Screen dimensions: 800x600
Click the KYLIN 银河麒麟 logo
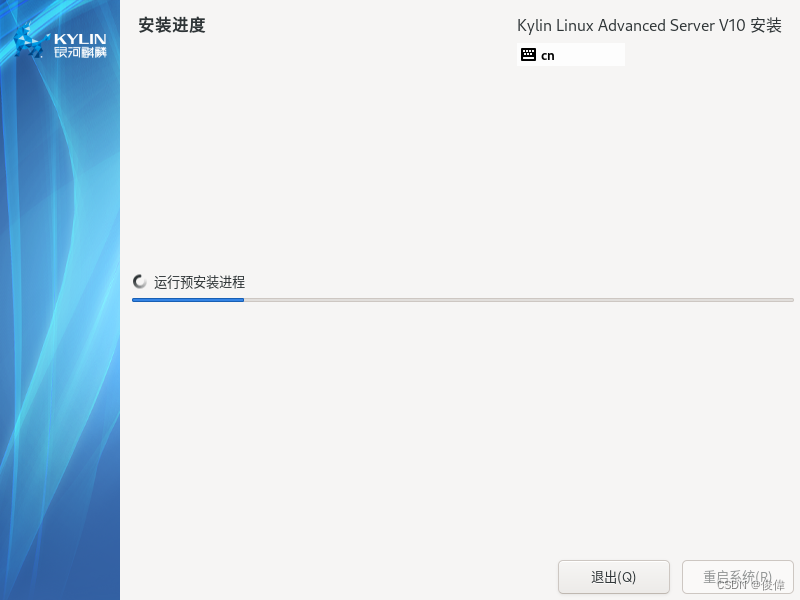[60, 41]
